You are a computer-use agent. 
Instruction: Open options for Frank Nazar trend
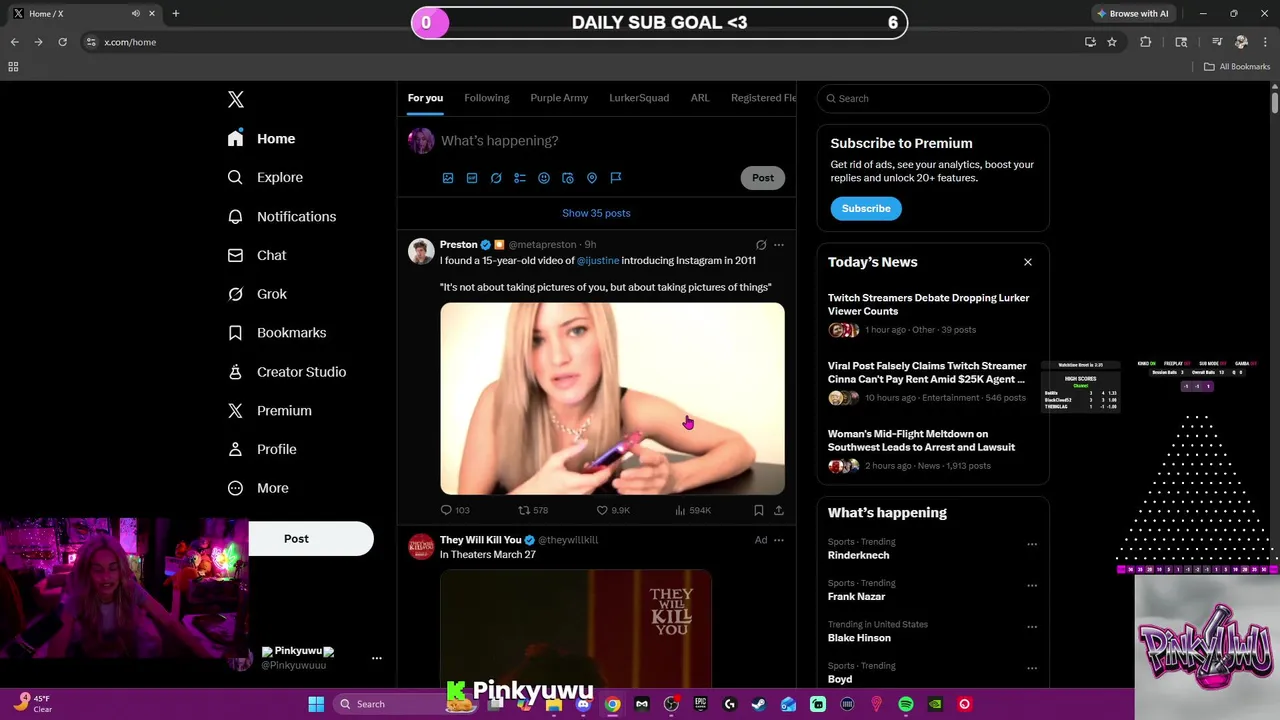pos(1032,586)
